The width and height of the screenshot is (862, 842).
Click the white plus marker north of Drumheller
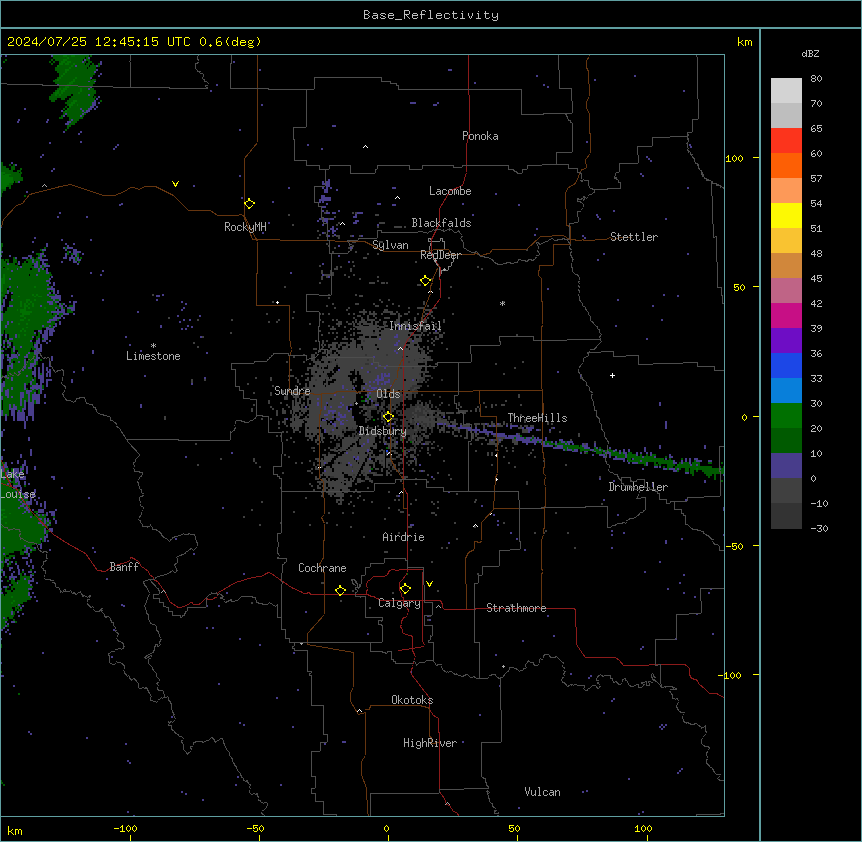(612, 375)
